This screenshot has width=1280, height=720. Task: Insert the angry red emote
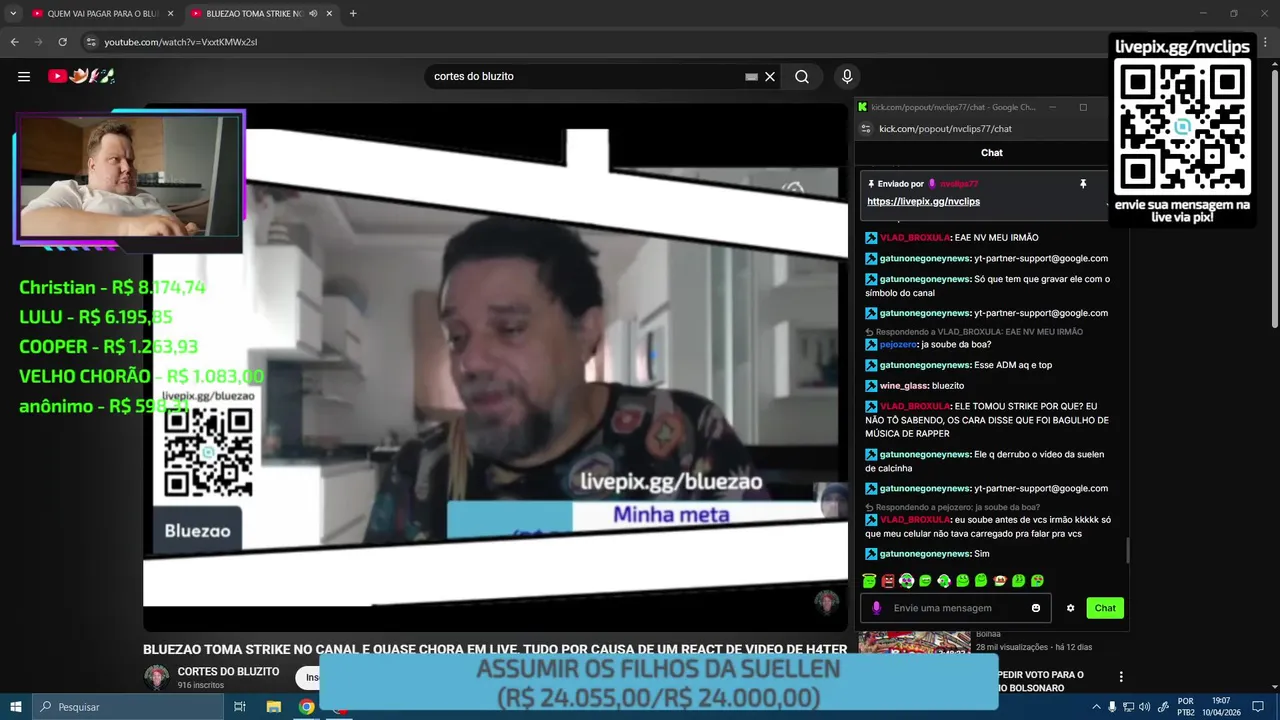tap(888, 581)
